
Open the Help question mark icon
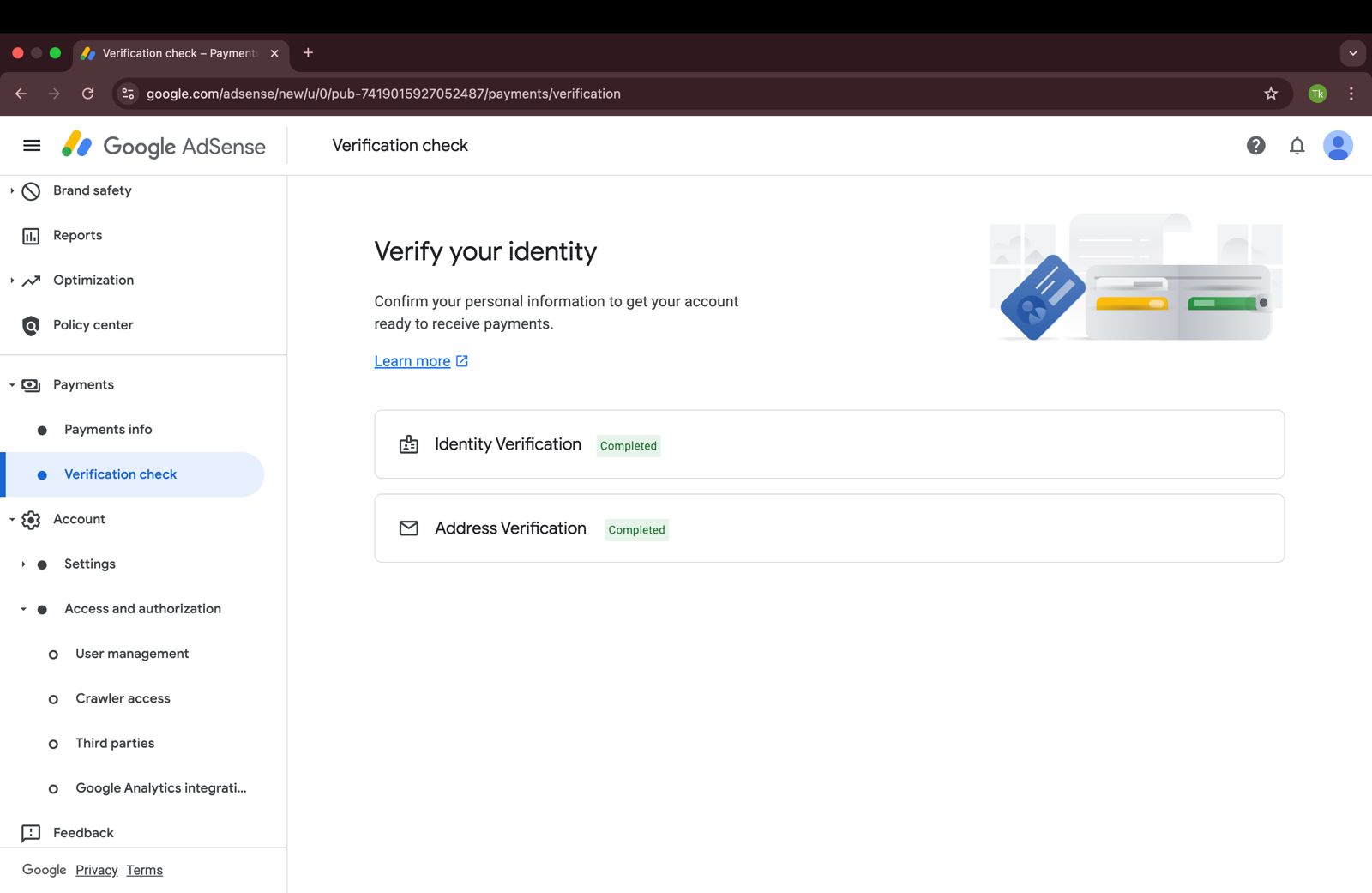1255,146
